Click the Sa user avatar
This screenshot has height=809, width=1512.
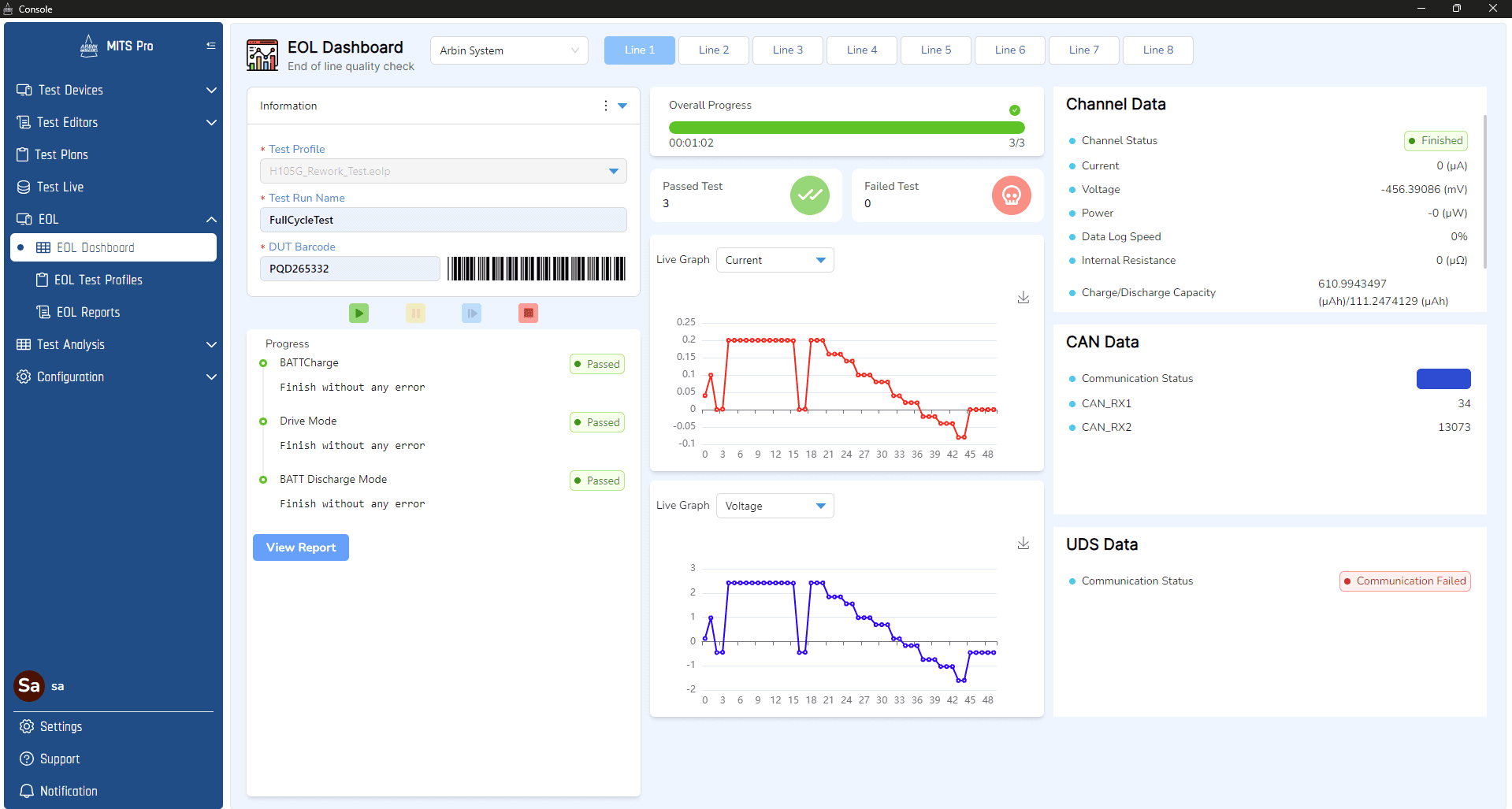pyautogui.click(x=29, y=685)
